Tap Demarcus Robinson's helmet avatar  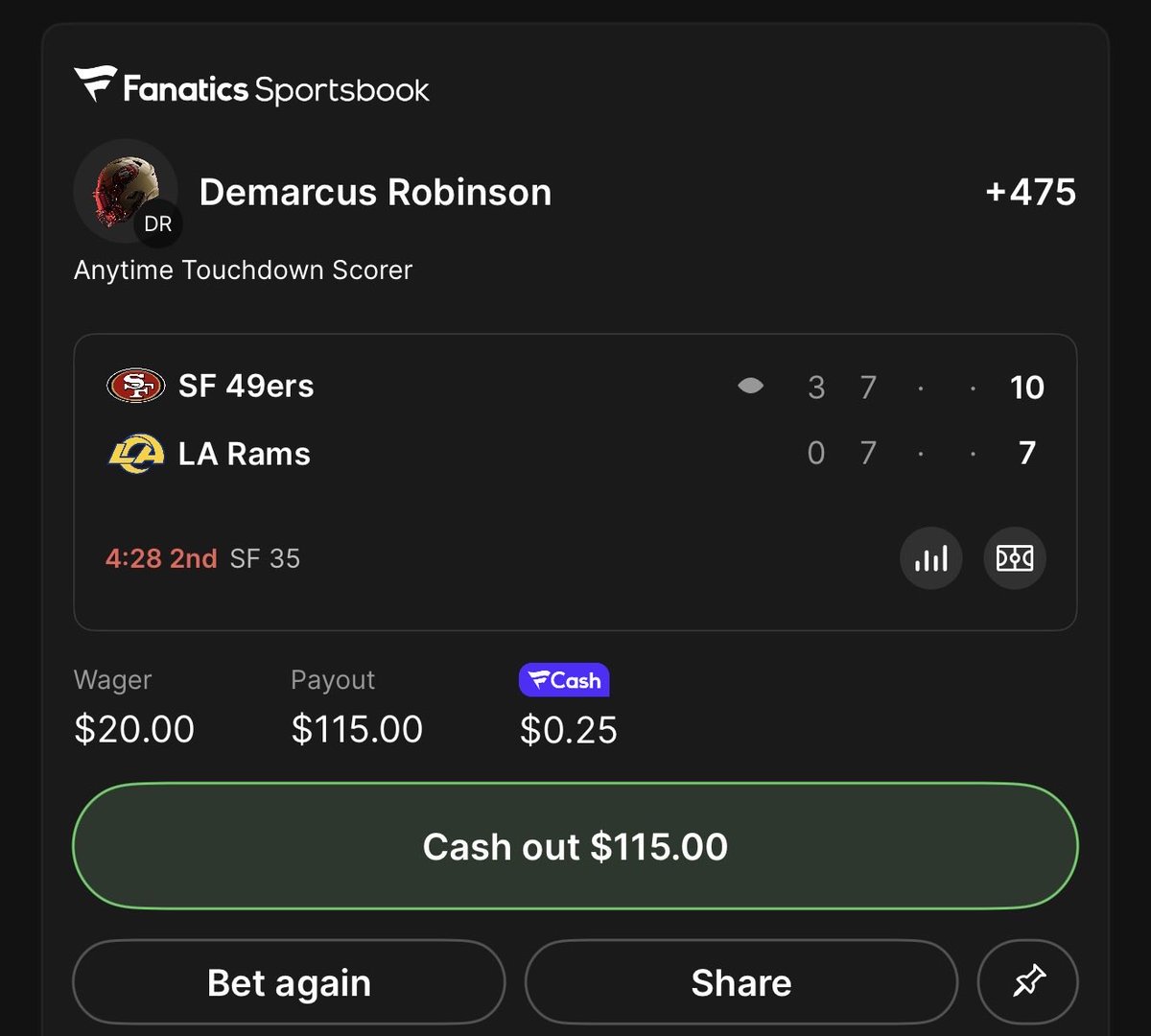pyautogui.click(x=127, y=192)
